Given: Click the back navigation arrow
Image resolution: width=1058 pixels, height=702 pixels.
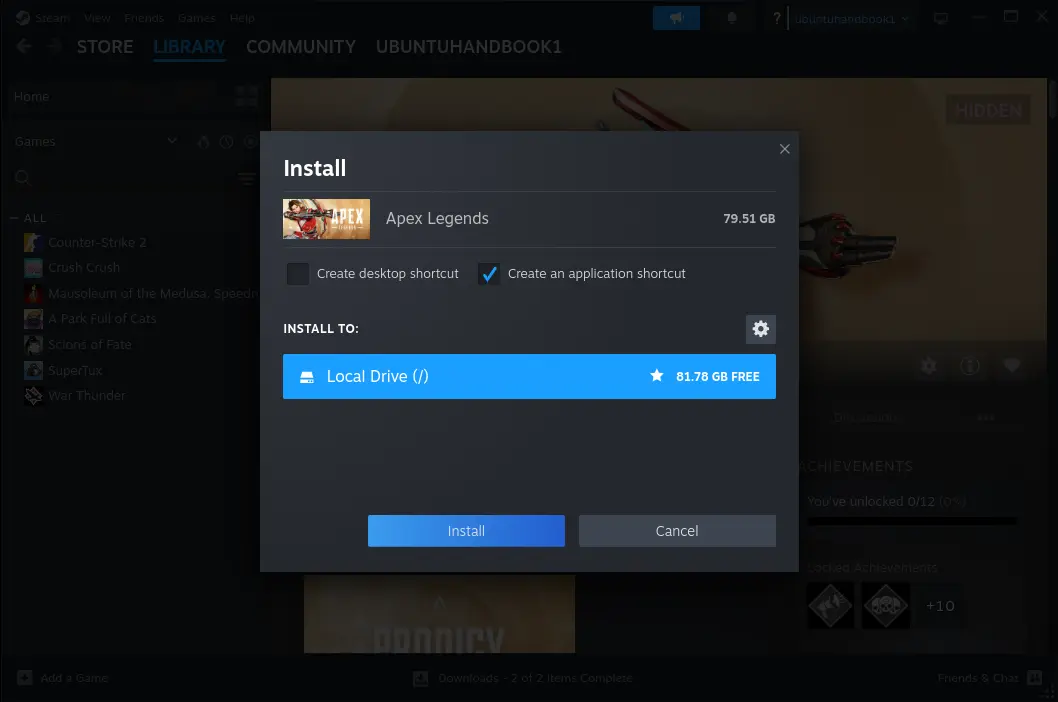Looking at the screenshot, I should coord(24,46).
